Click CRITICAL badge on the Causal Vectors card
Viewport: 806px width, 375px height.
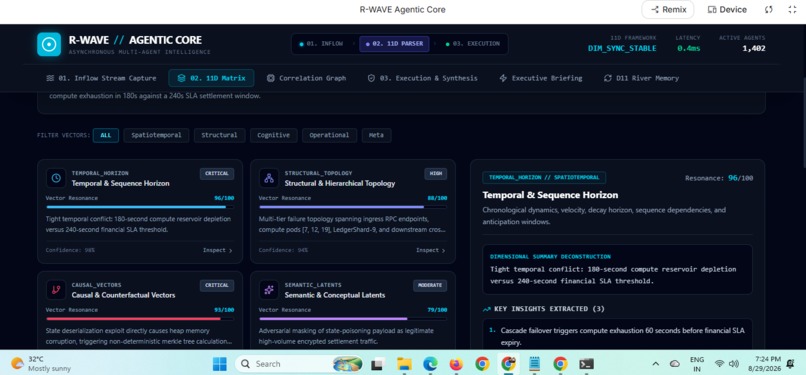pyautogui.click(x=217, y=286)
